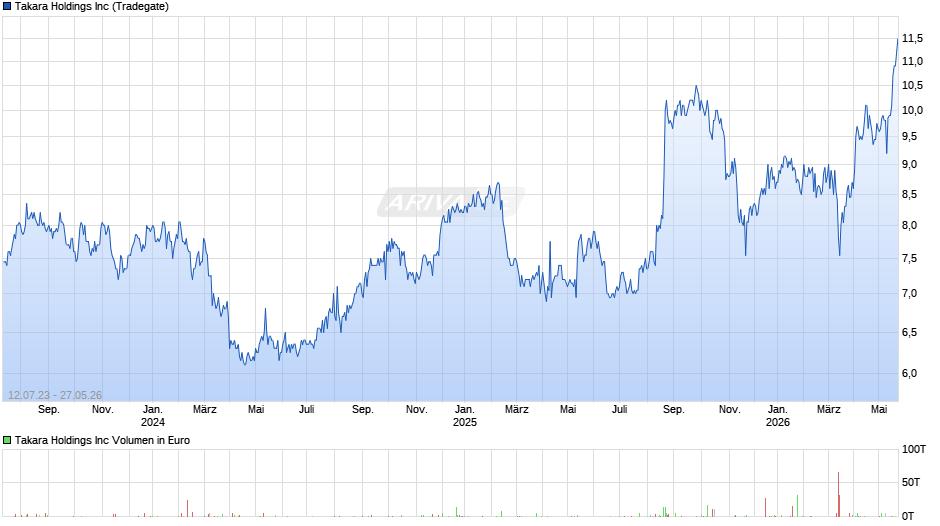The width and height of the screenshot is (940, 526).
Task: Click the green volume legend square
Action: coord(7,440)
